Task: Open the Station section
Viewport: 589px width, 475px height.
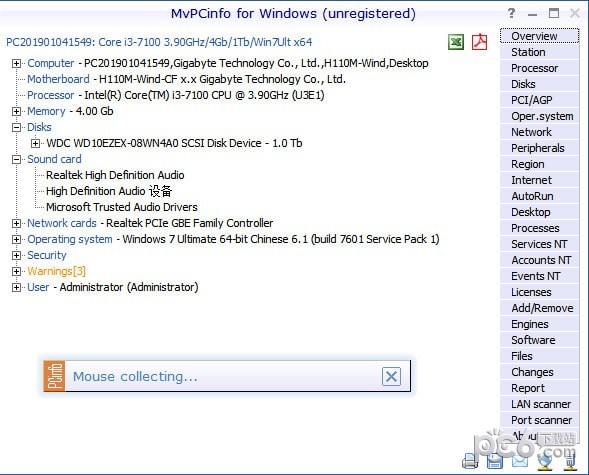Action: tap(539, 52)
